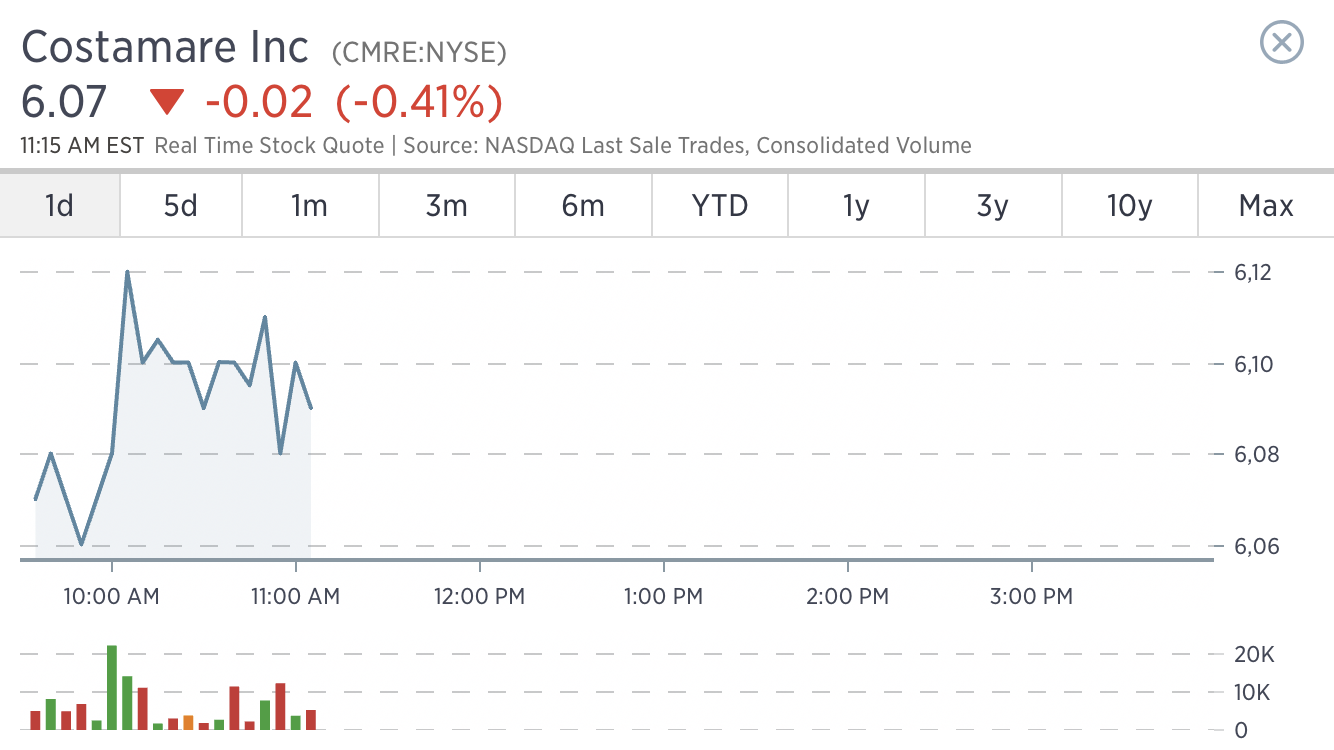
Task: Select the YTD chart range
Action: tap(720, 206)
